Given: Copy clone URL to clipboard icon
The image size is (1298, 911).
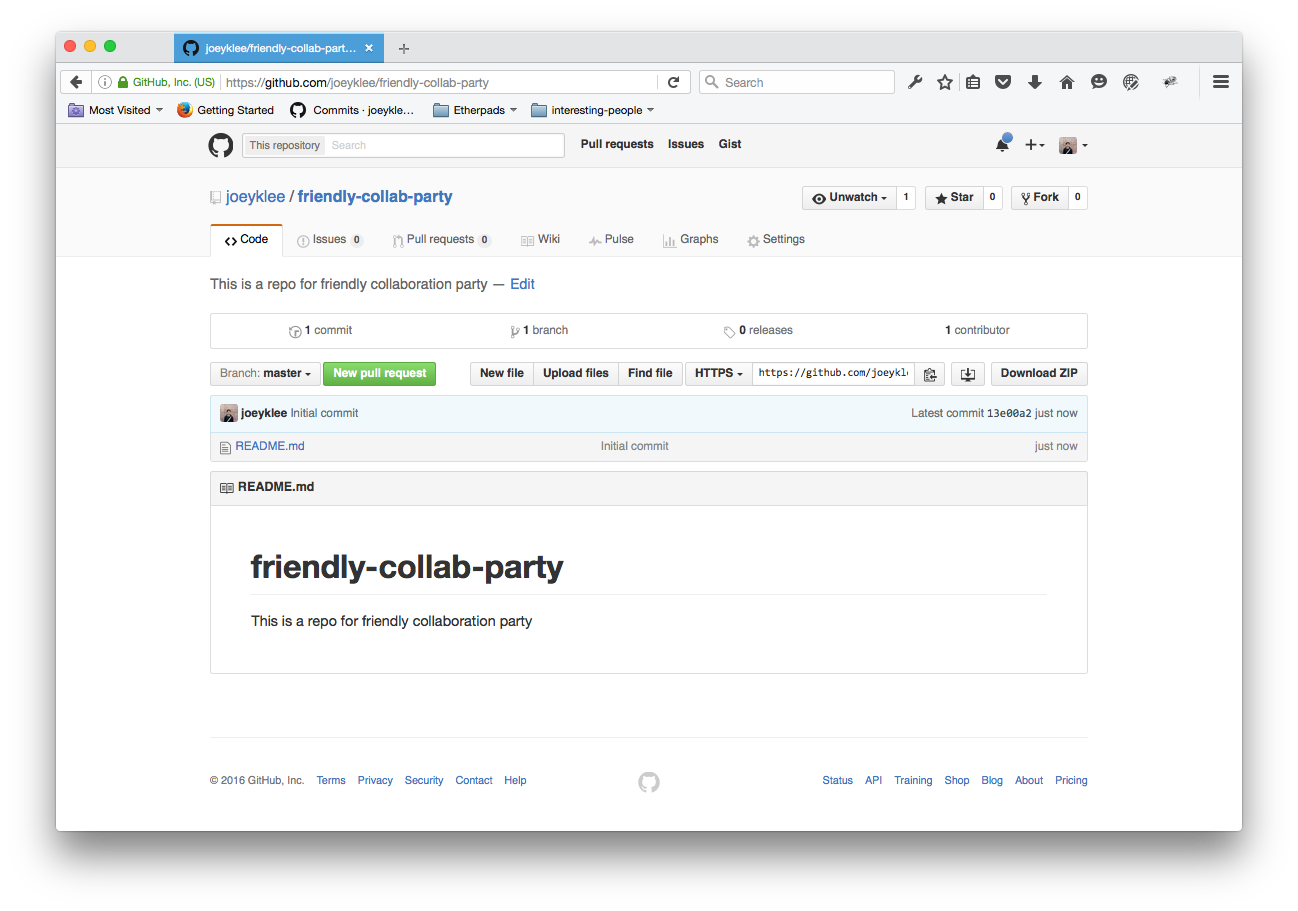Looking at the screenshot, I should 930,374.
